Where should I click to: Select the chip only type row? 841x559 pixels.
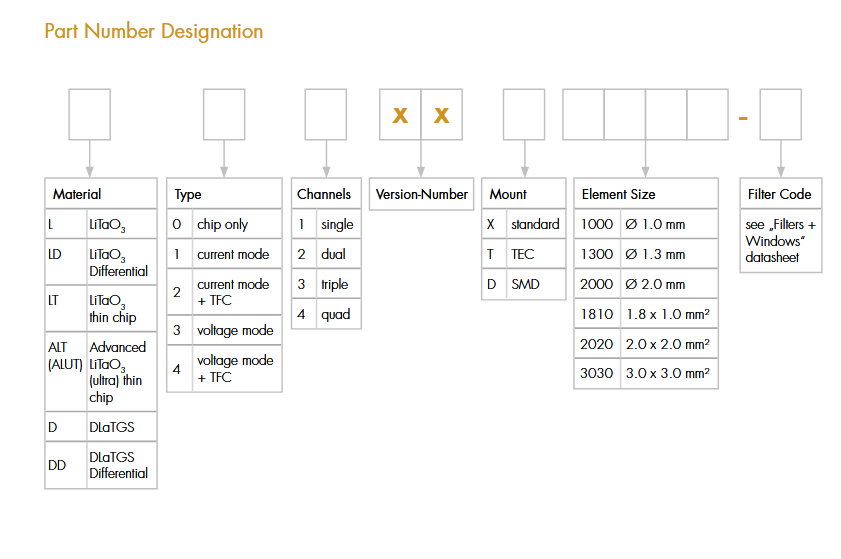(224, 225)
